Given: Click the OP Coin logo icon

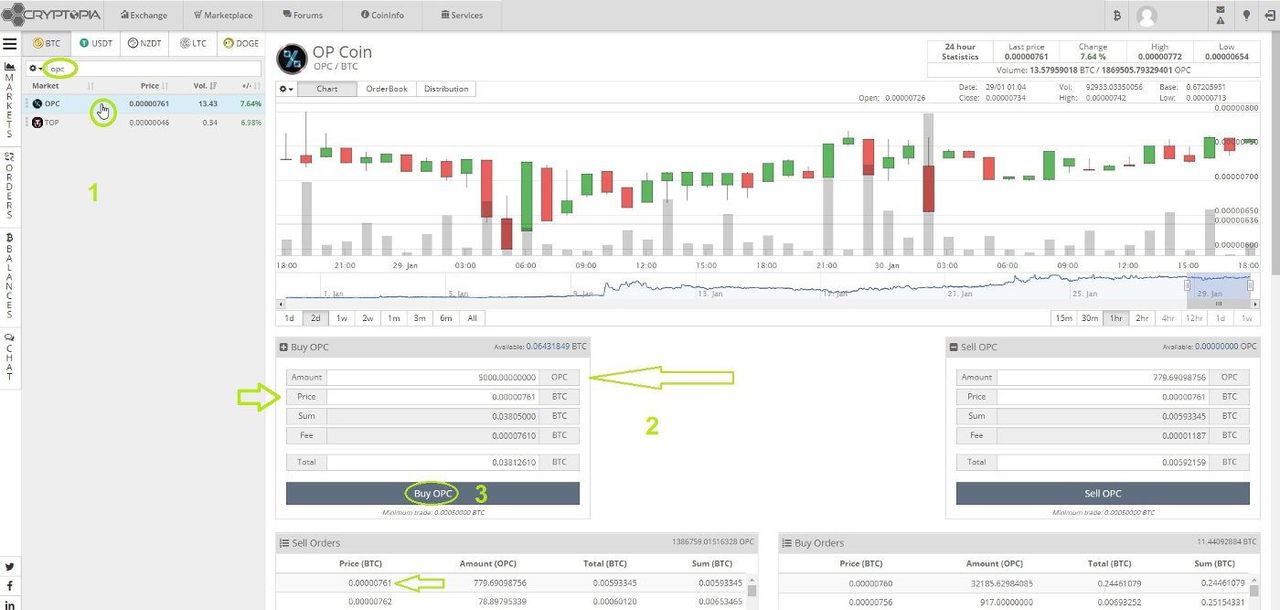Looking at the screenshot, I should click(x=291, y=59).
